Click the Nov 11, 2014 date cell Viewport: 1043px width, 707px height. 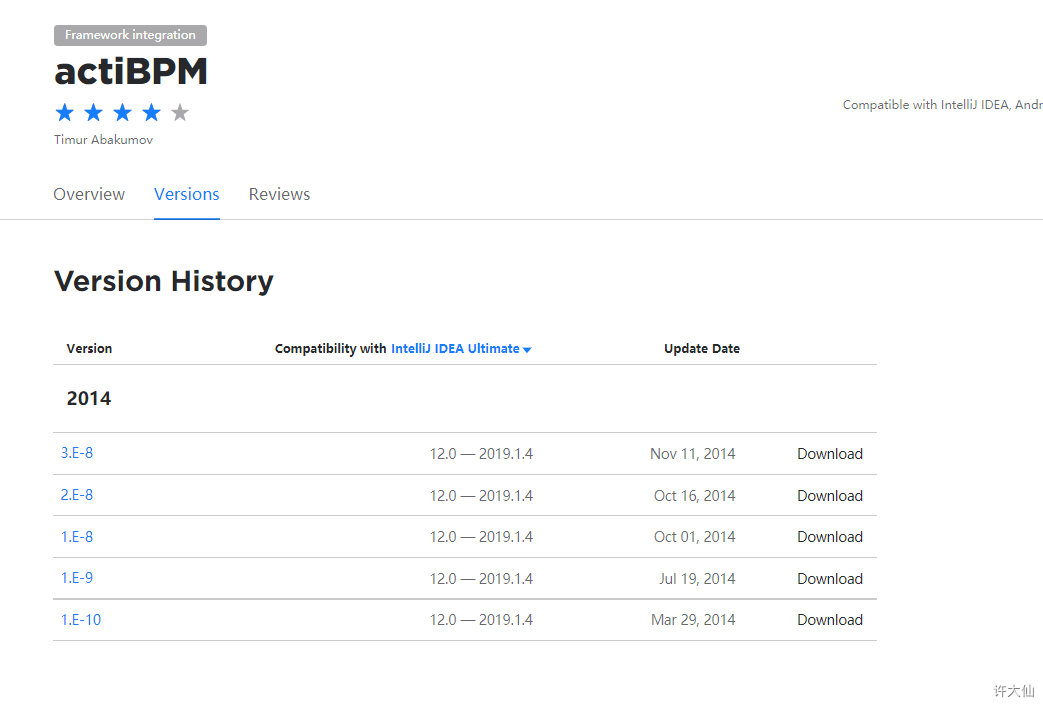pyautogui.click(x=692, y=454)
